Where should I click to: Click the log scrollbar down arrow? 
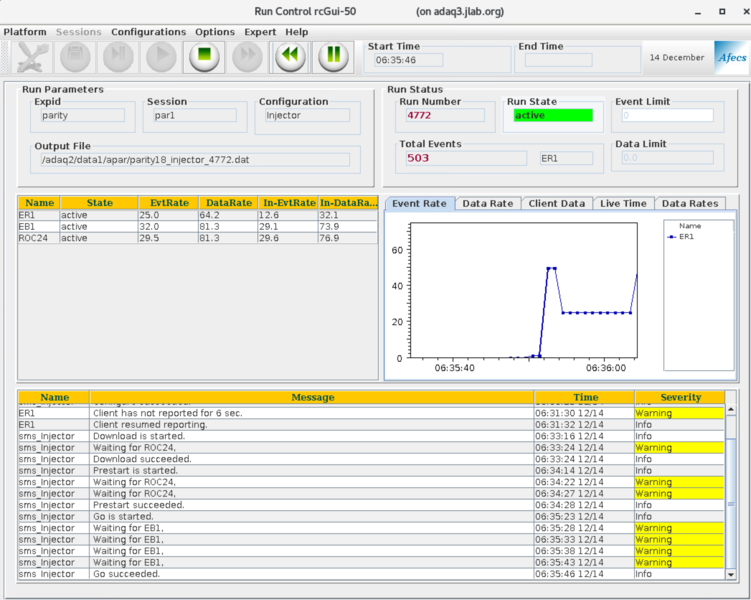click(731, 574)
